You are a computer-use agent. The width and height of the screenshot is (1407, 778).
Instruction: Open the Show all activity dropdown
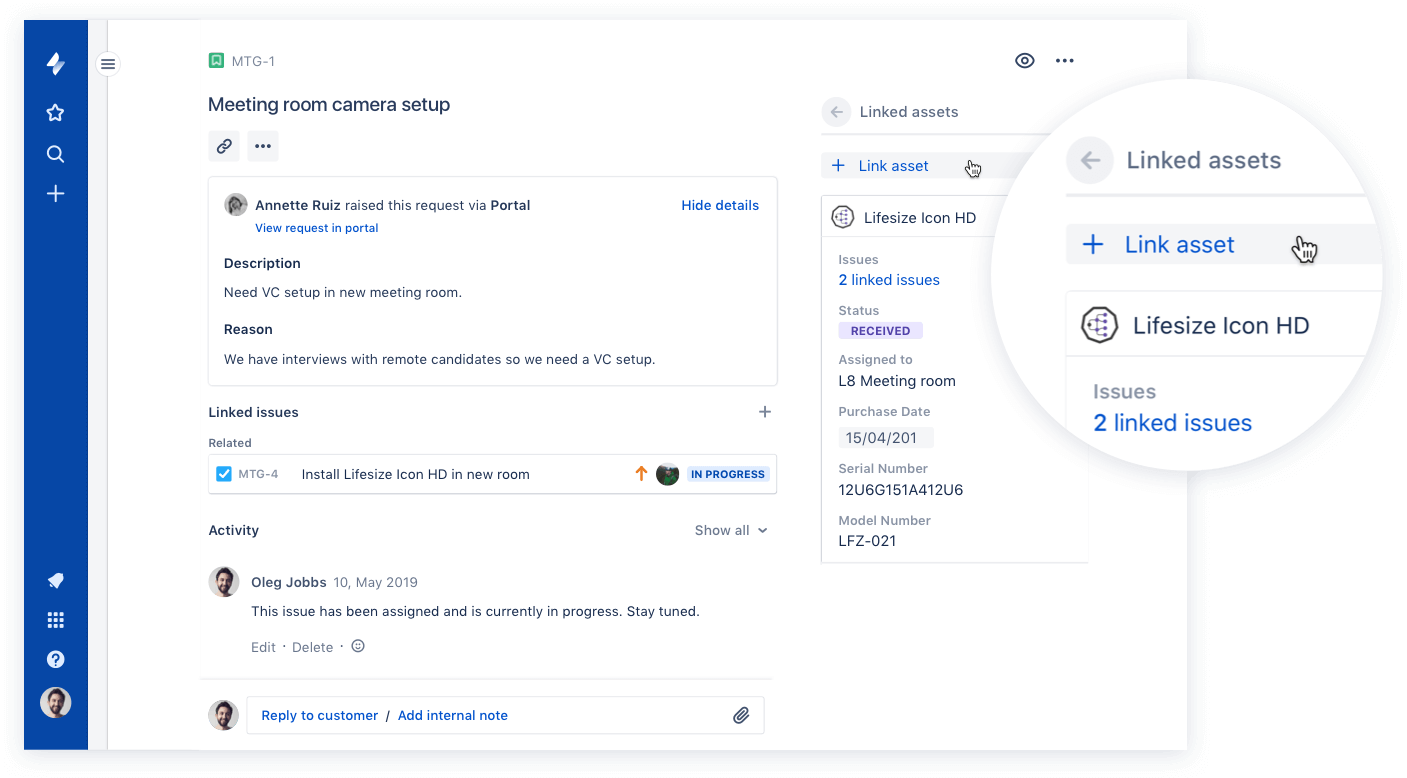(731, 530)
